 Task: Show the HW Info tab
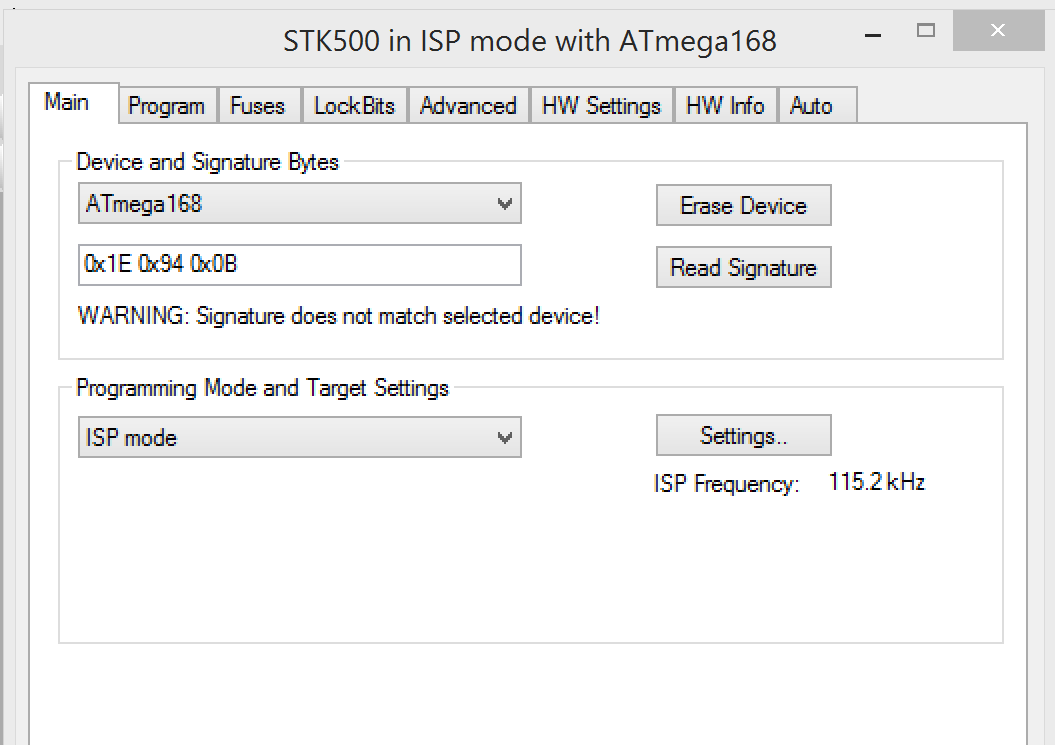(725, 106)
